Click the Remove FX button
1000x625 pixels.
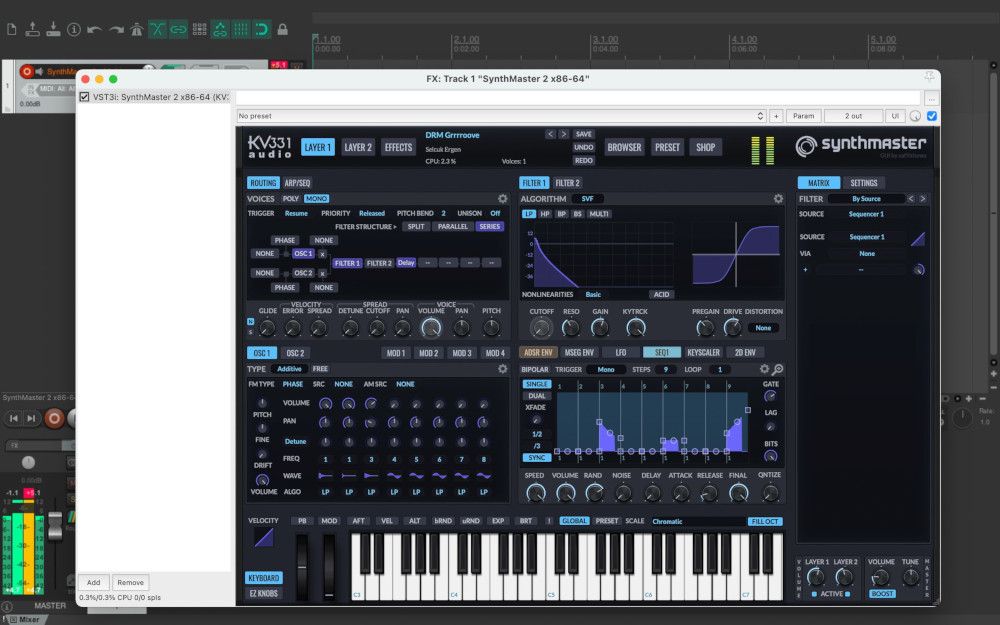(131, 582)
